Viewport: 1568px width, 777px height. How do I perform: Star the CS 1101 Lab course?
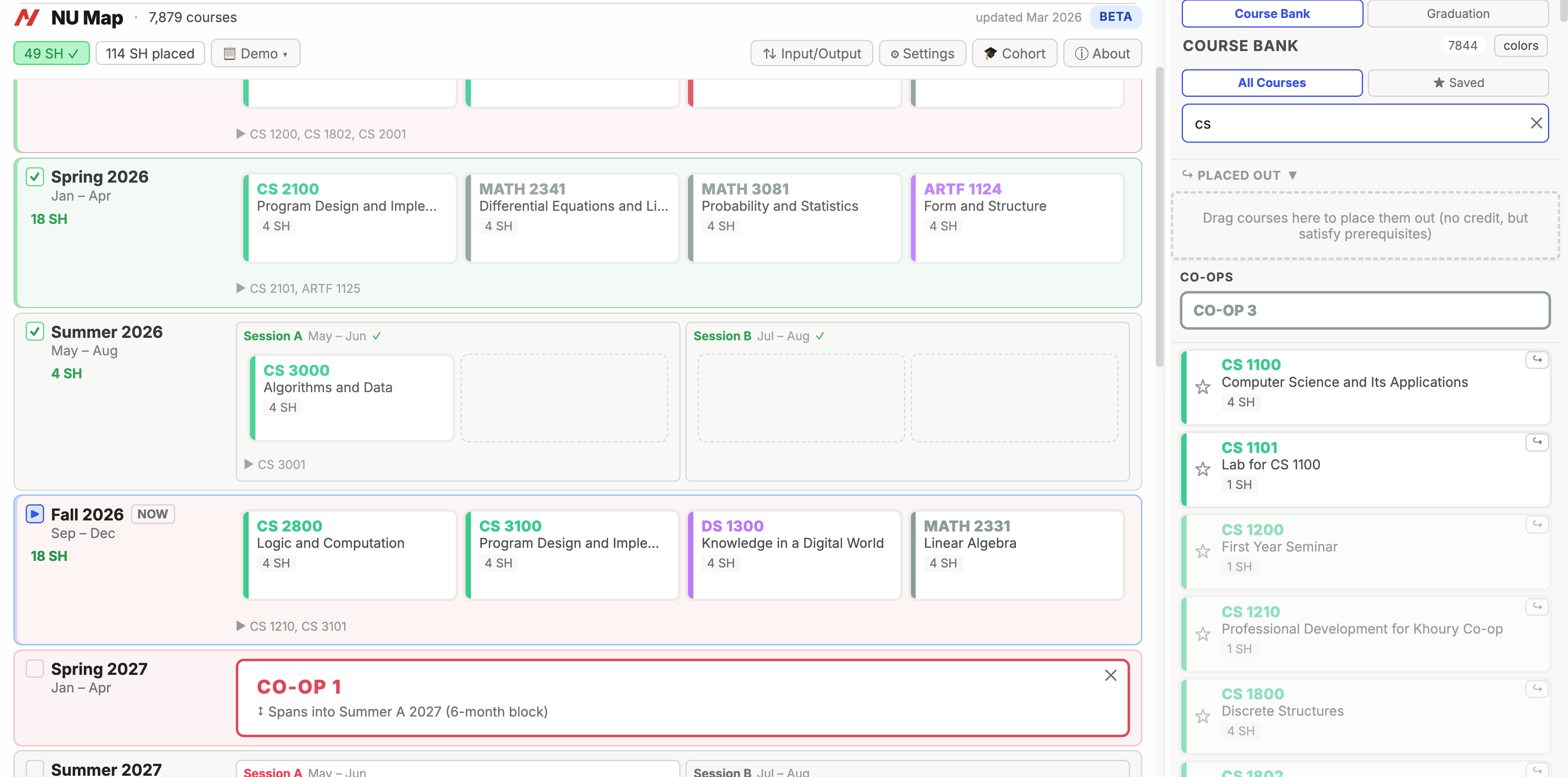1202,469
